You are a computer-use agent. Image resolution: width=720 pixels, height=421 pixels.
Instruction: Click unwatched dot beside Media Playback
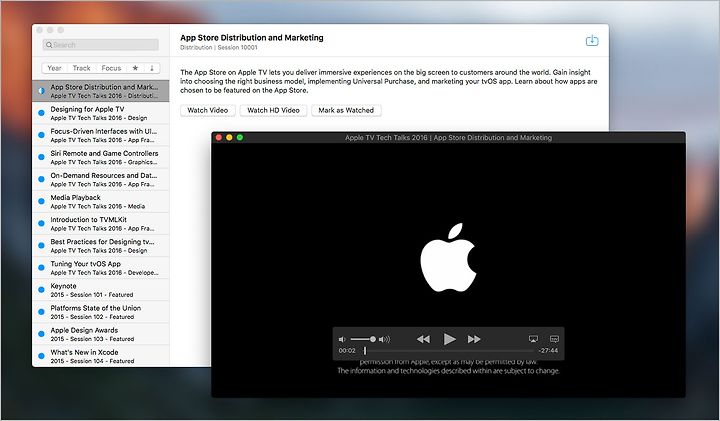[x=41, y=201]
